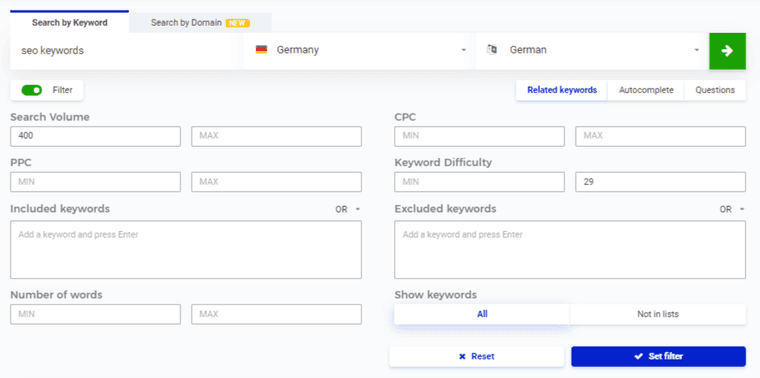Switch to Search by Domain tab
The width and height of the screenshot is (760, 378).
[x=200, y=23]
